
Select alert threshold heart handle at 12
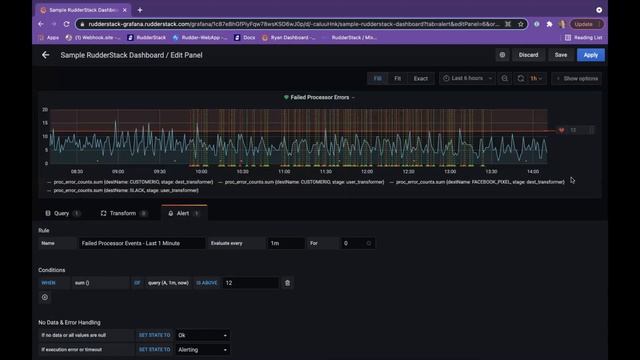click(x=562, y=130)
